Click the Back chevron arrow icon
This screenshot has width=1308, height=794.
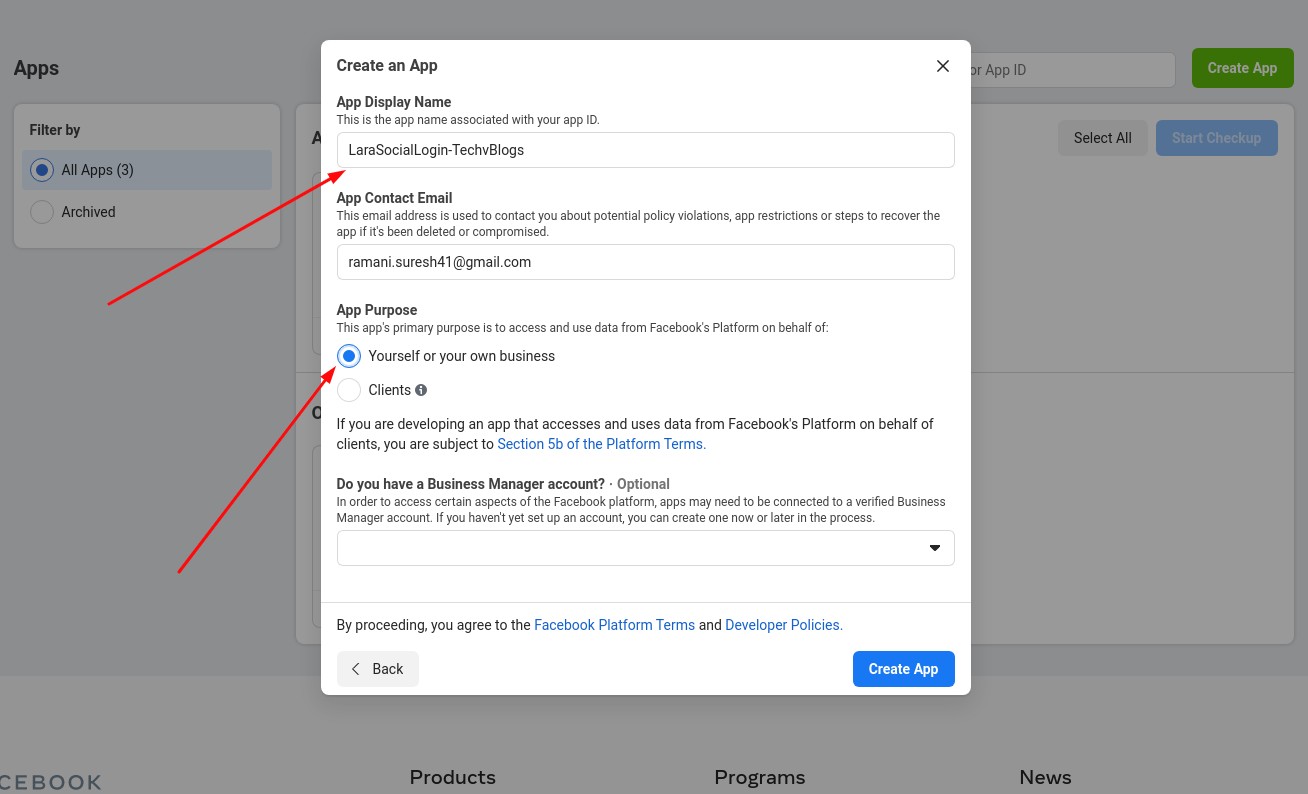356,669
